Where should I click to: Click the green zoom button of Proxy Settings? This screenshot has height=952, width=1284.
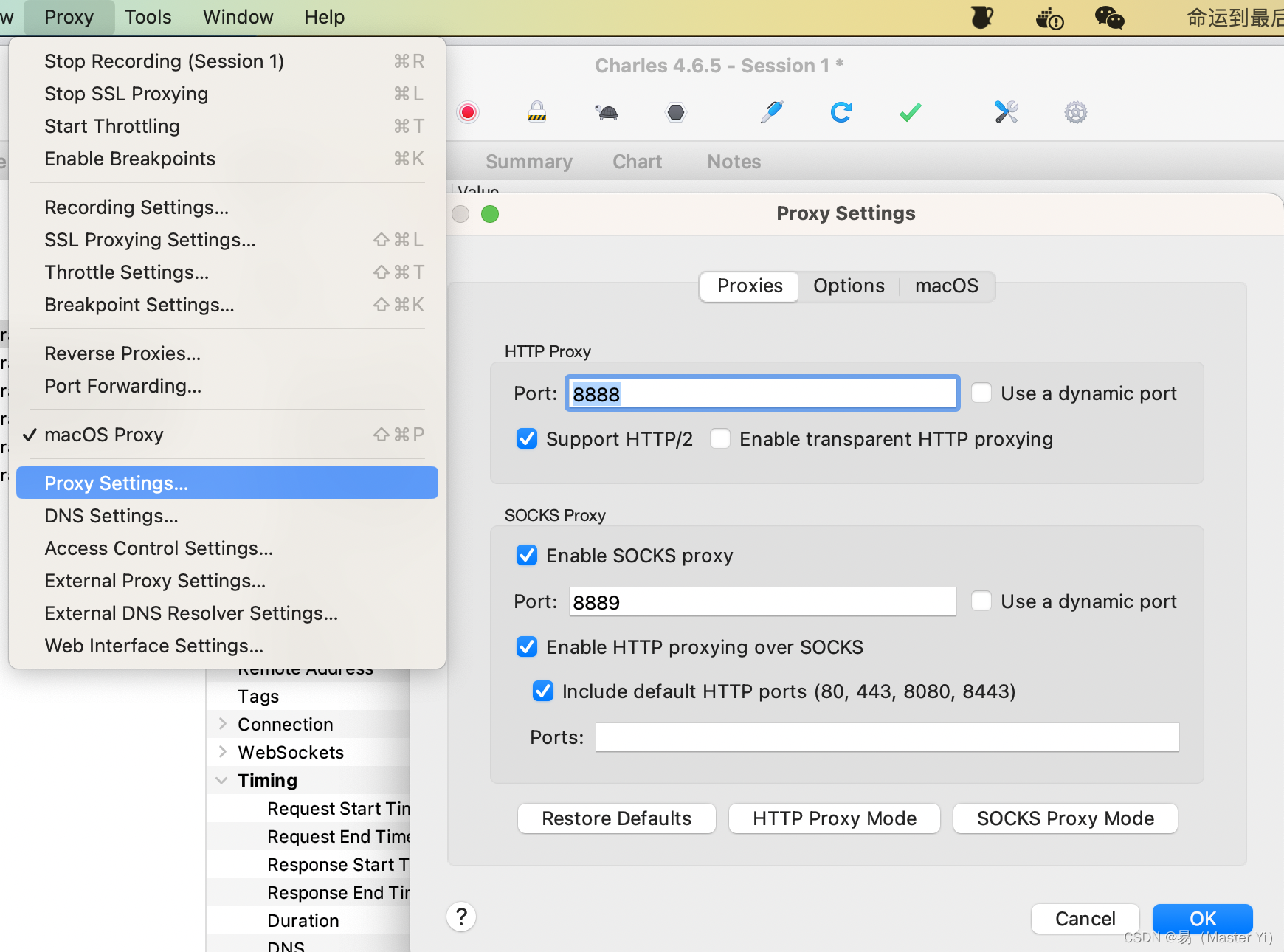coord(490,214)
